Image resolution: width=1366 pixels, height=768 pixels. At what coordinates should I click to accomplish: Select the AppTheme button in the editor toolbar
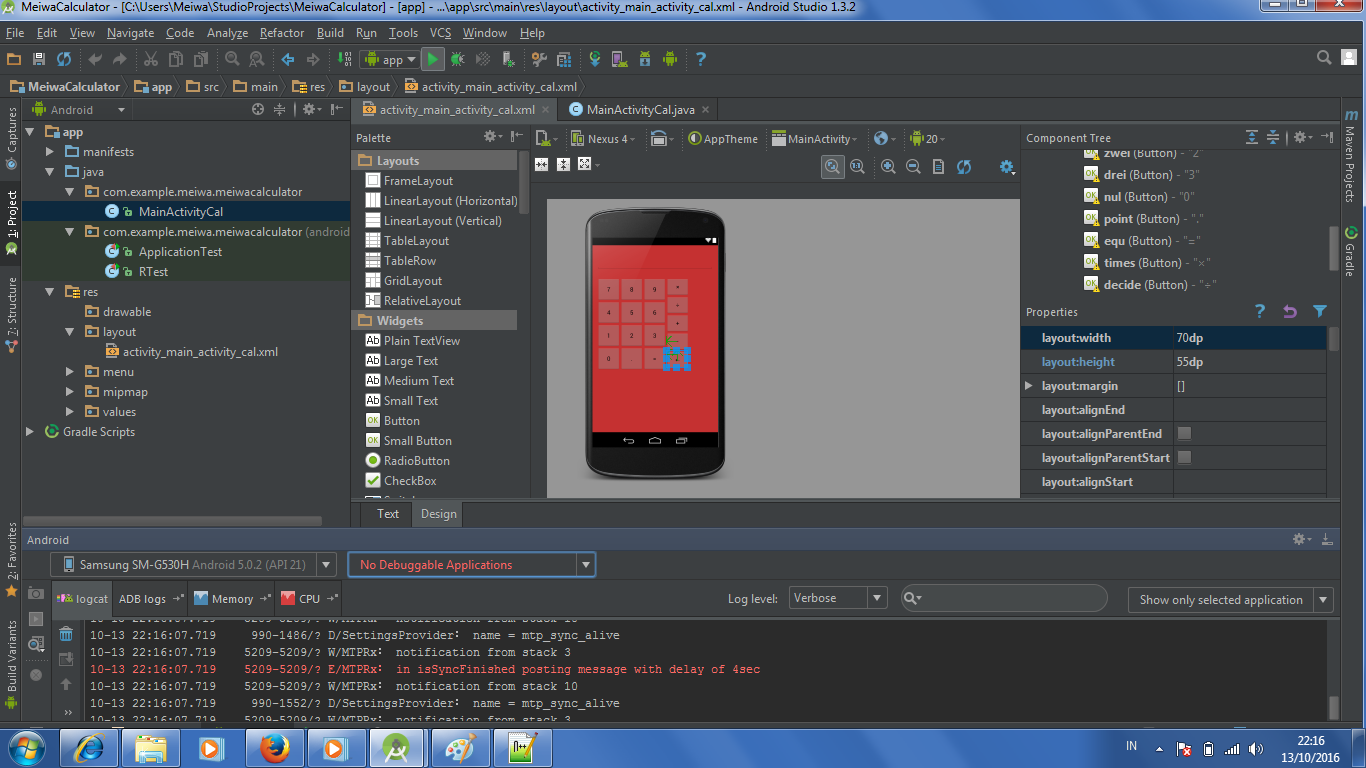point(722,138)
